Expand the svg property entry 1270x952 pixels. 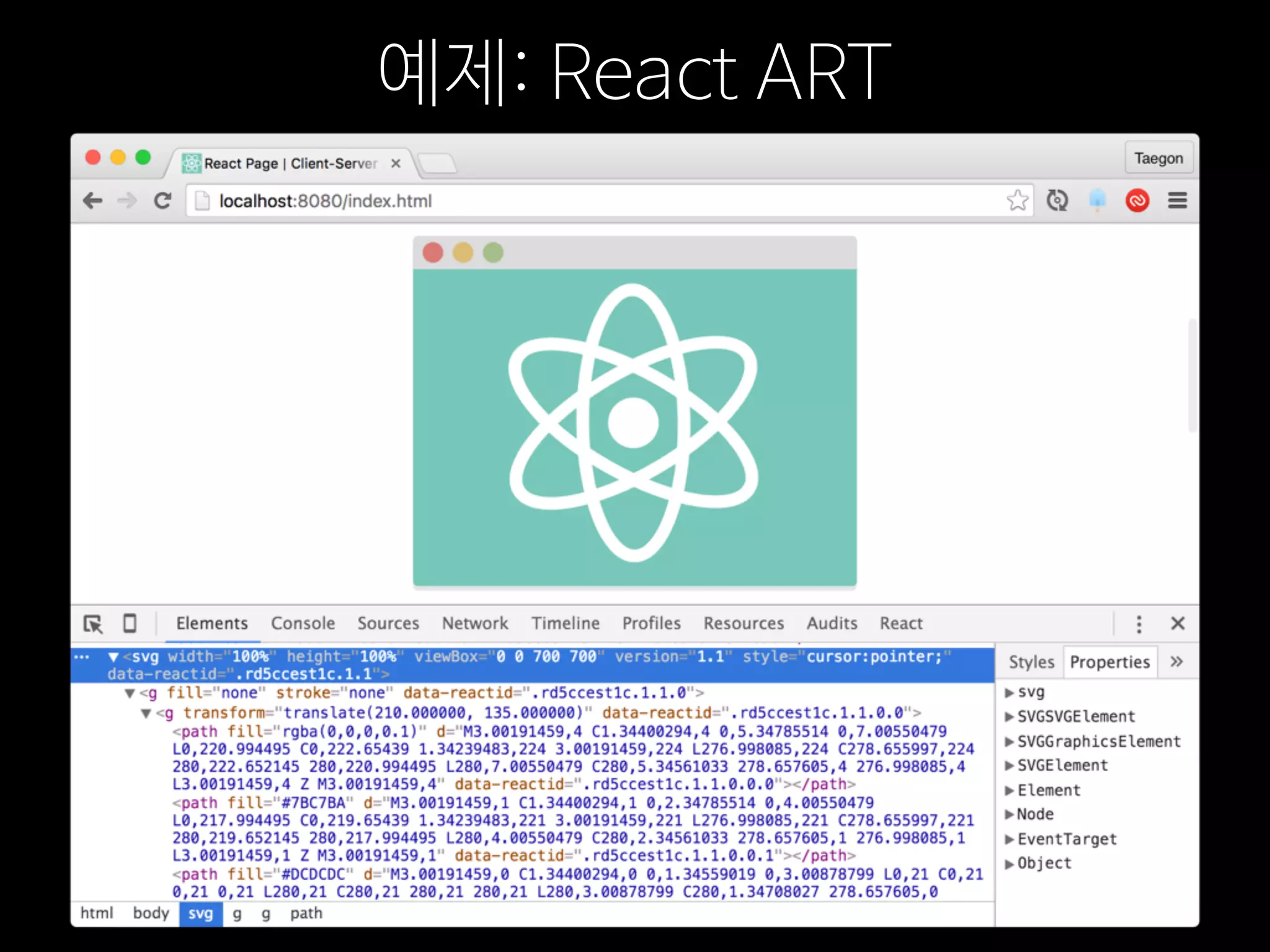(1010, 692)
